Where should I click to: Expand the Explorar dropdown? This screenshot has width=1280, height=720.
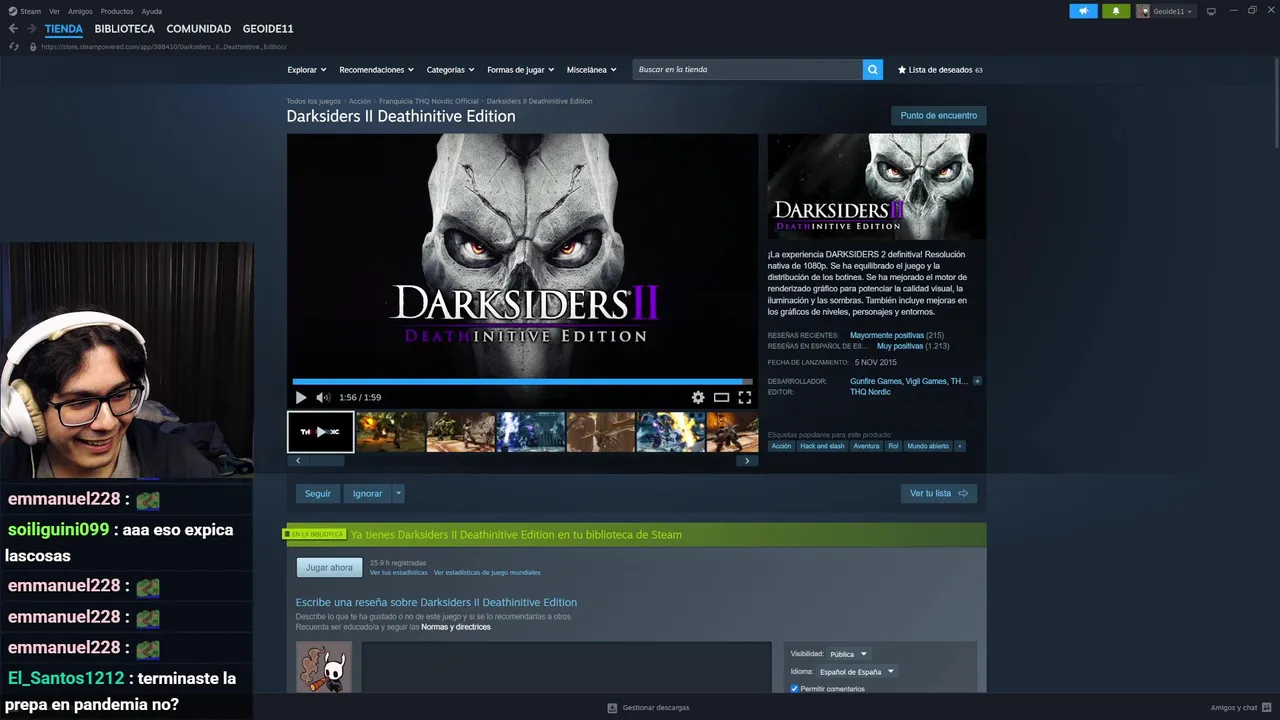pyautogui.click(x=307, y=70)
